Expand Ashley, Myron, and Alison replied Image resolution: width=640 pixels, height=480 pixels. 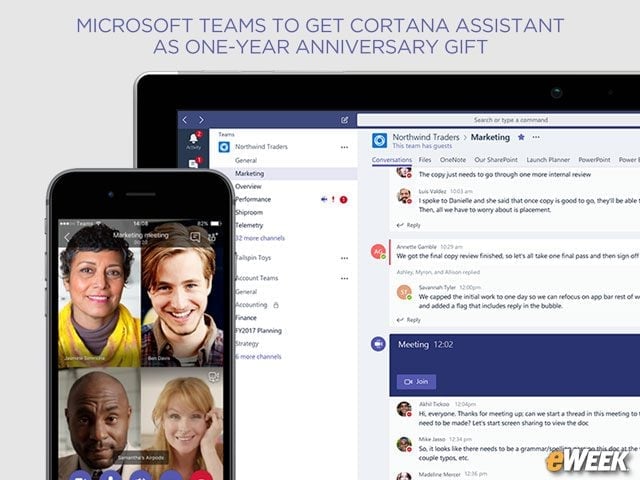[438, 272]
